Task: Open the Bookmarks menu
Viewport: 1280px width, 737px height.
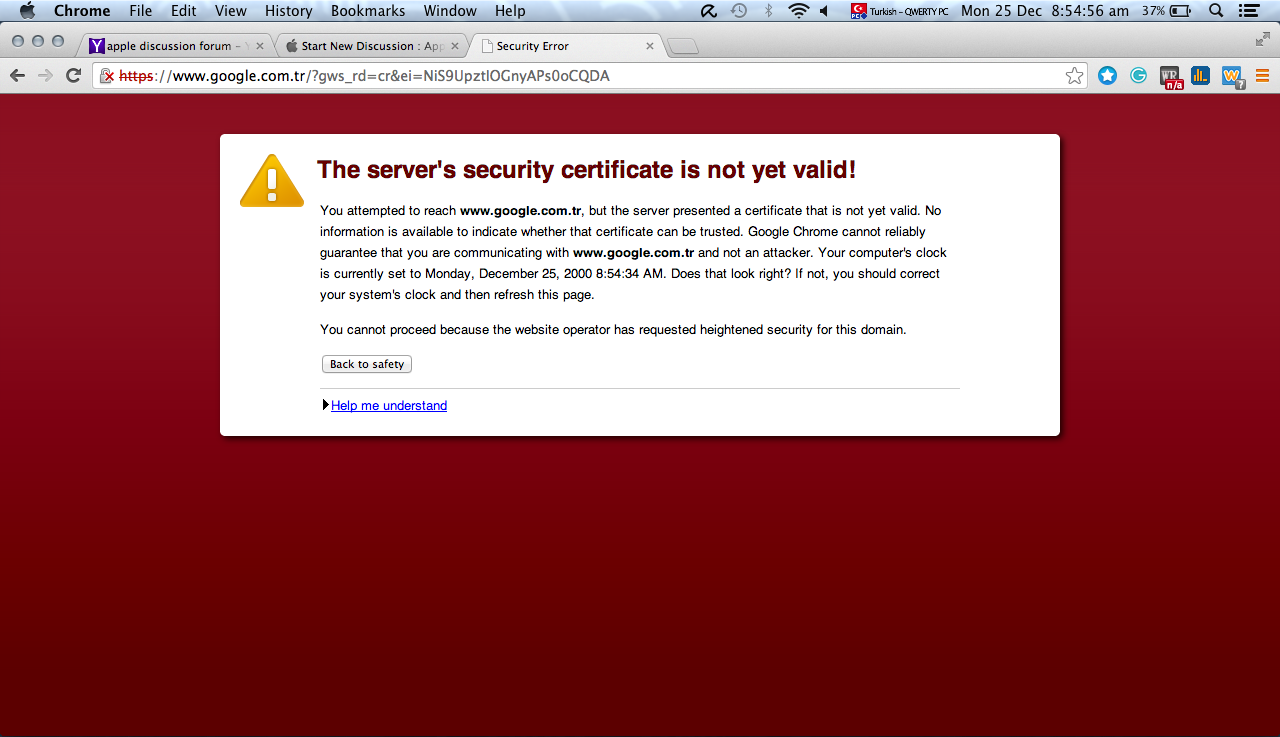Action: [368, 11]
